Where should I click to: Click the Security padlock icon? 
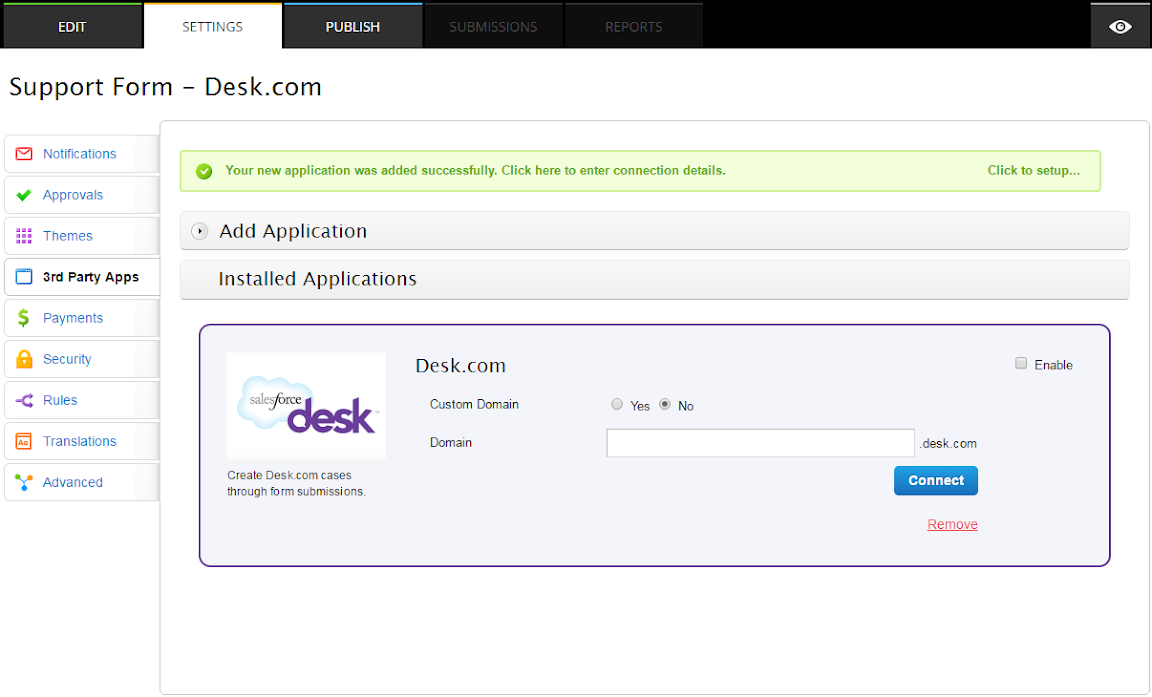(x=24, y=359)
